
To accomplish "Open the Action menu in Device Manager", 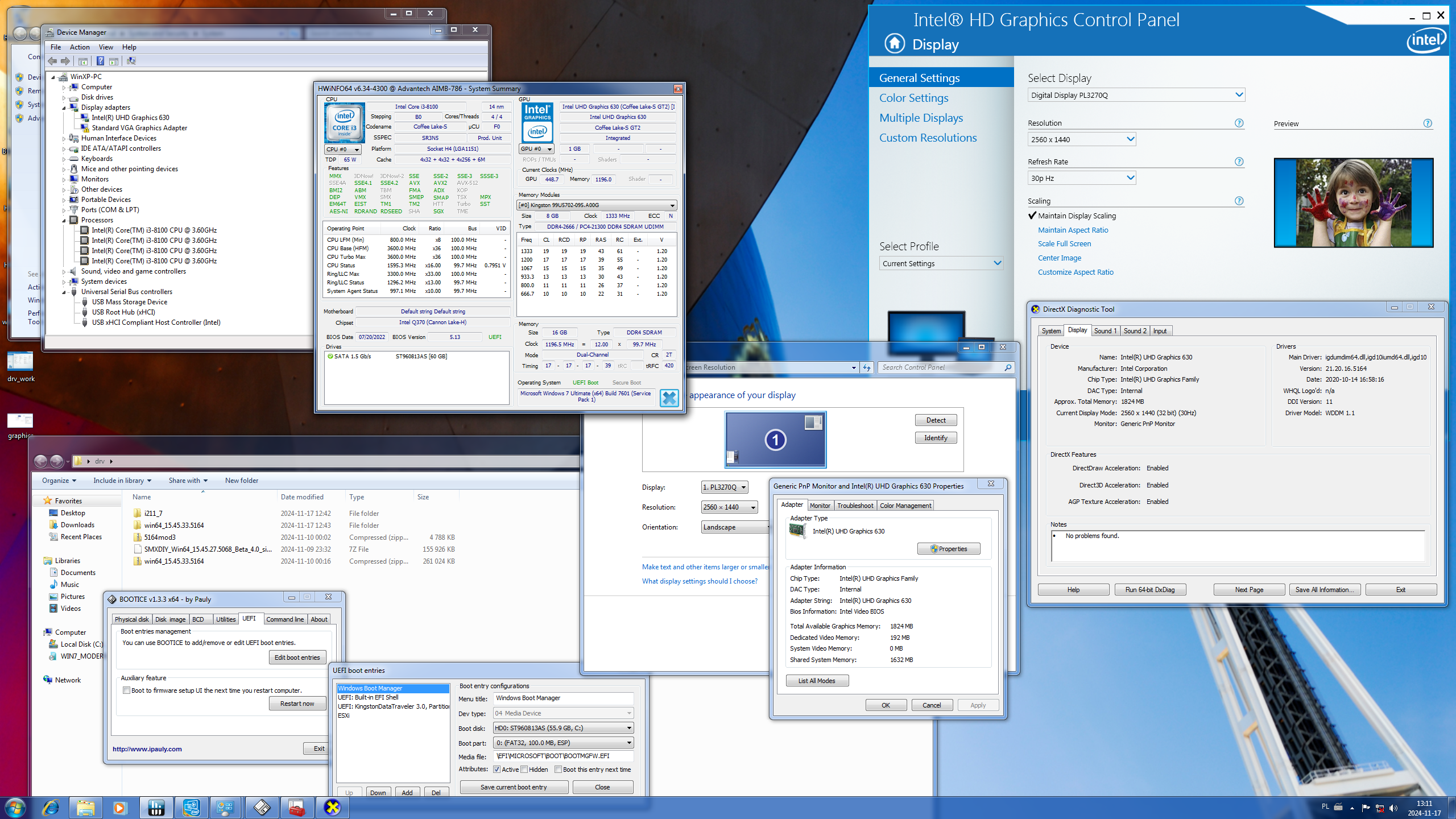I will (x=80, y=47).
